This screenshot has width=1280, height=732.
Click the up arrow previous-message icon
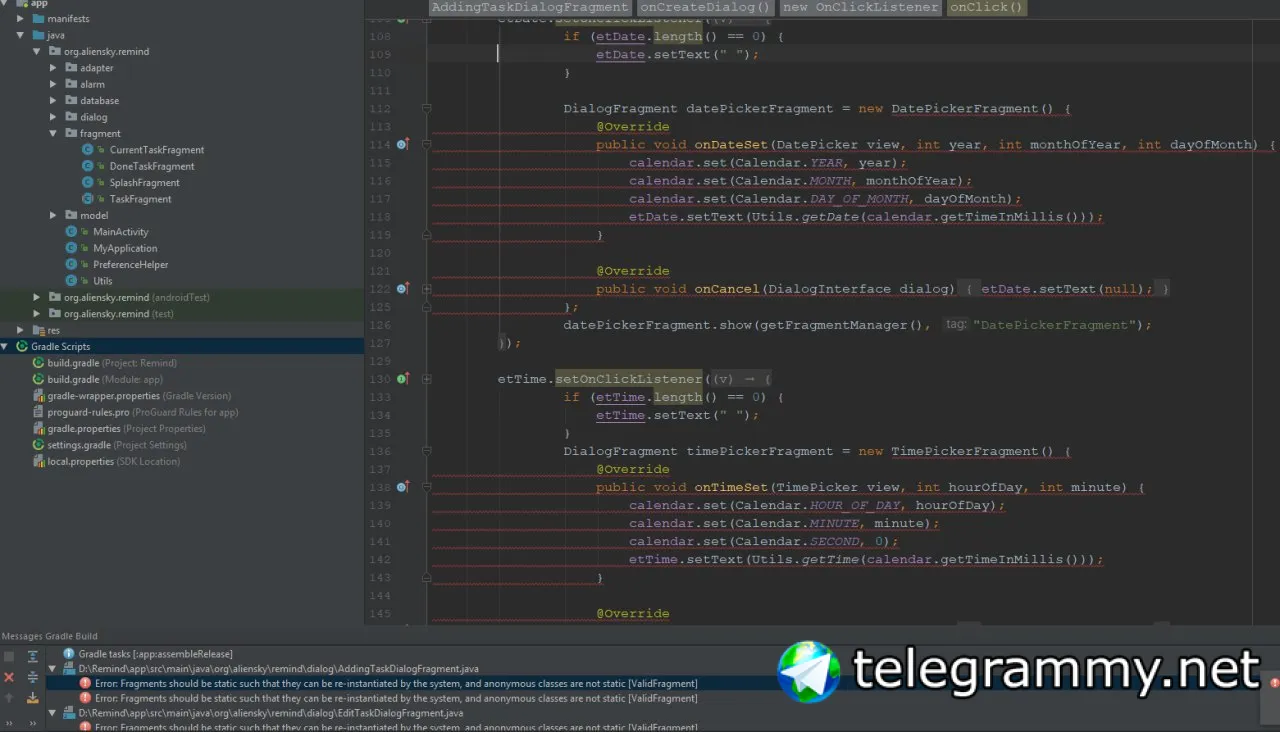(x=9, y=698)
